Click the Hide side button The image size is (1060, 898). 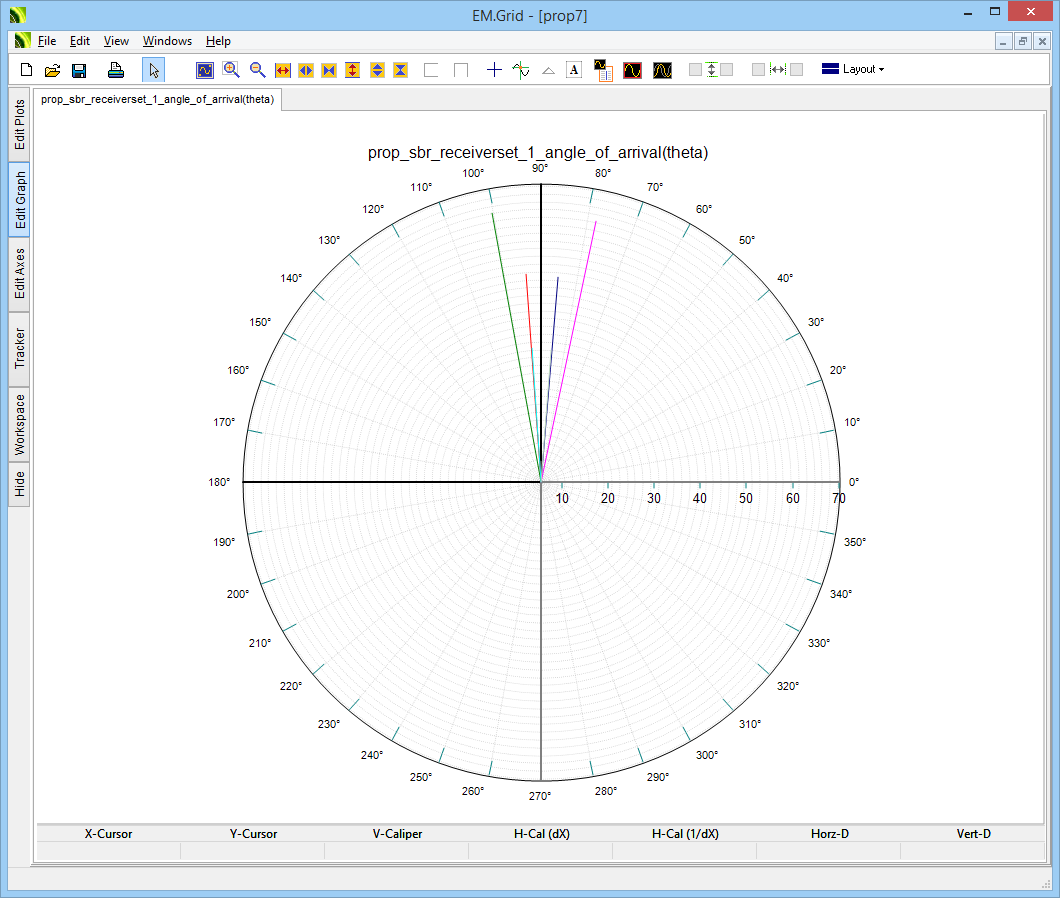pyautogui.click(x=20, y=485)
